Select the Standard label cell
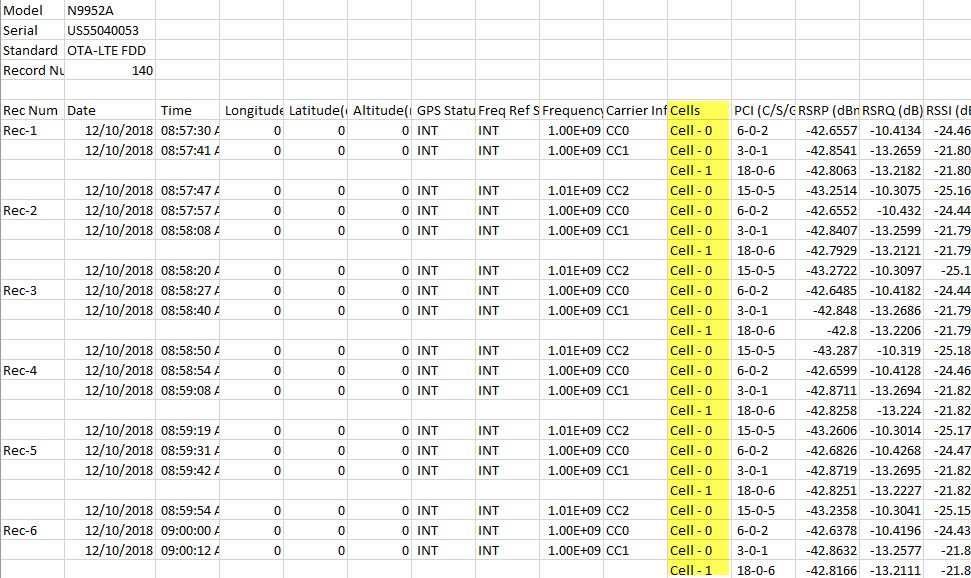This screenshot has height=578, width=971. click(32, 50)
